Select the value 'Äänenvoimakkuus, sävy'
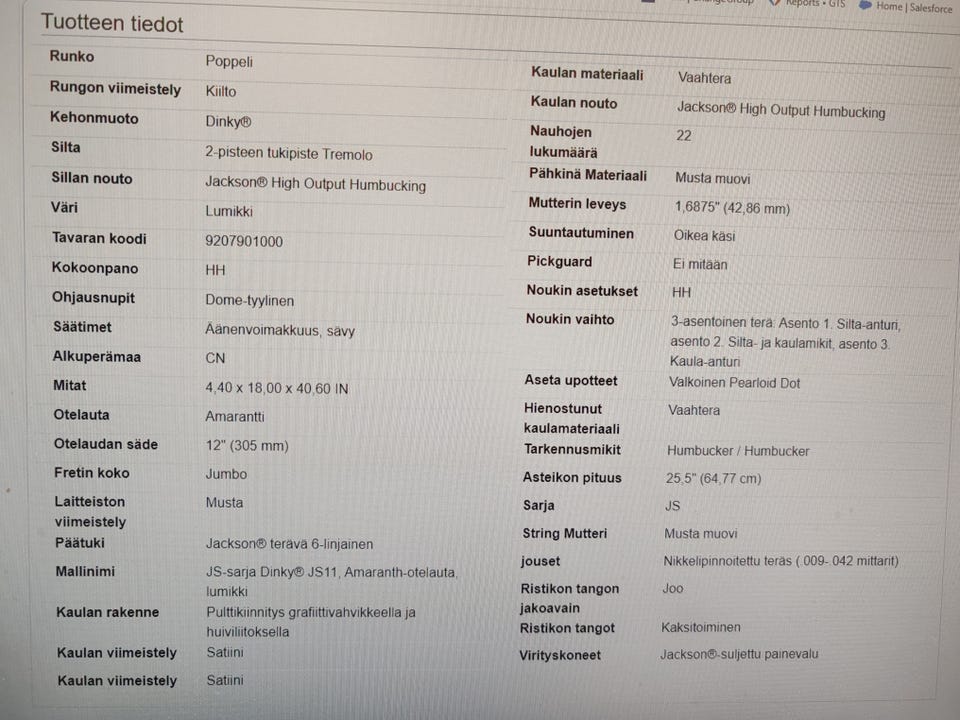Screen dimensions: 960x720 (x=280, y=330)
